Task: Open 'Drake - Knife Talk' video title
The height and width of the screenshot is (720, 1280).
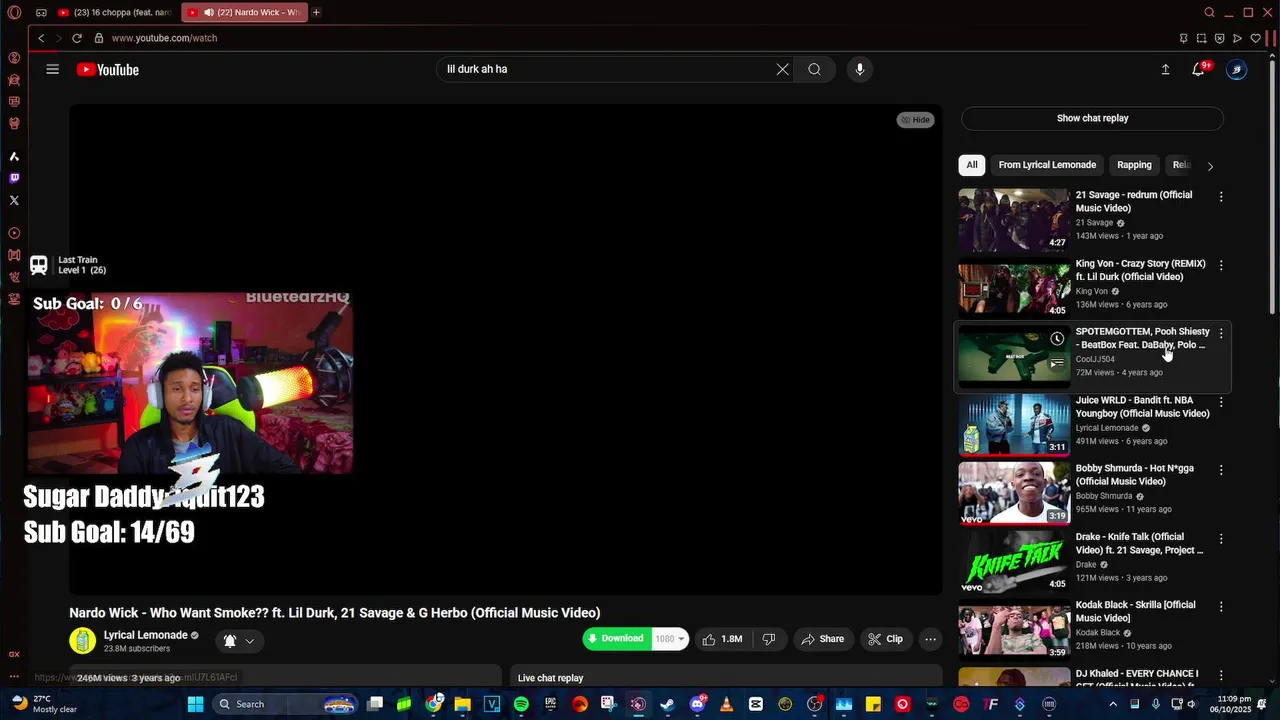Action: (x=1139, y=543)
